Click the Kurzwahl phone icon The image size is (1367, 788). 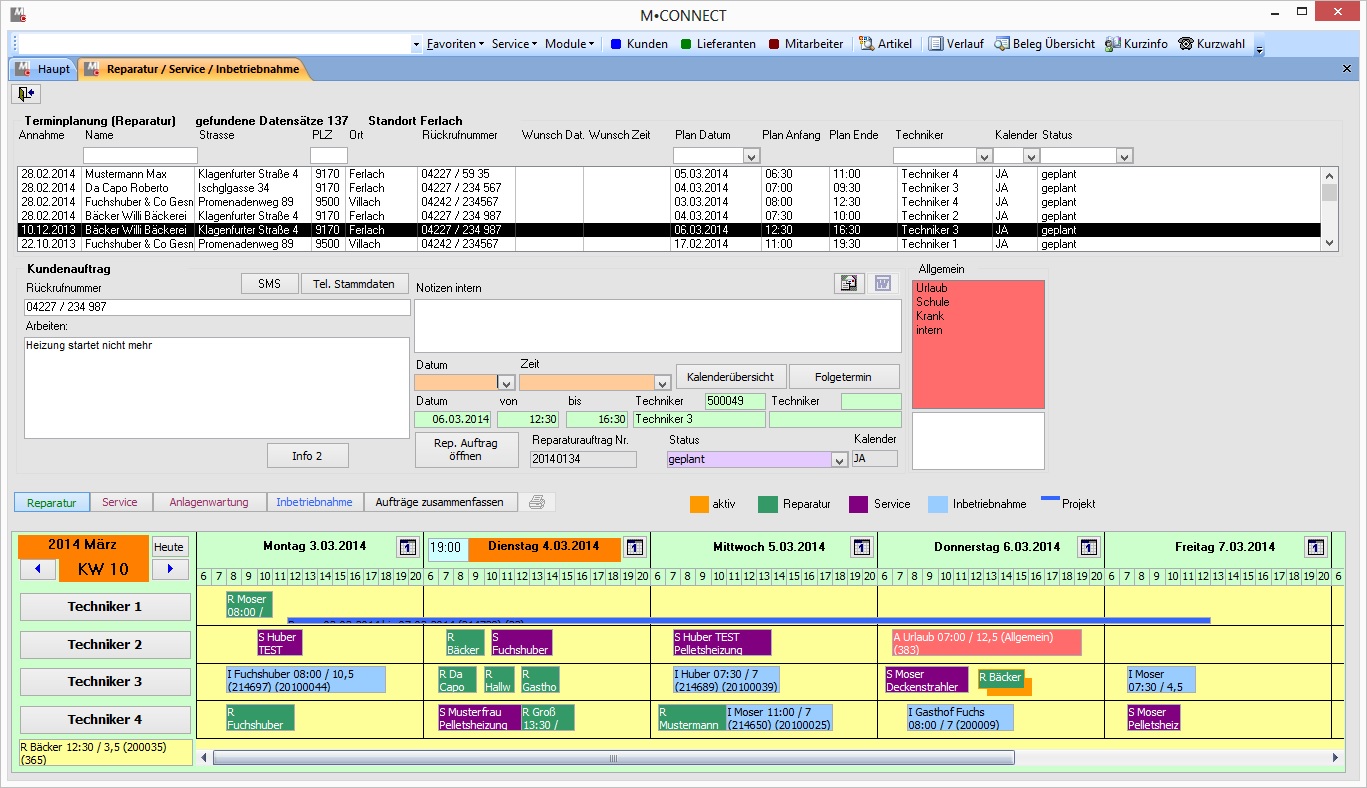coord(1186,44)
